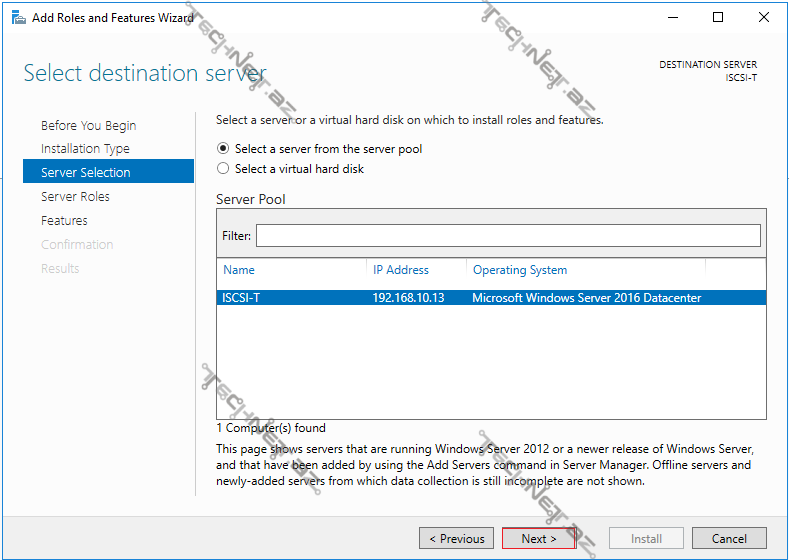
Task: Sort server pool by Name column
Action: tap(239, 270)
